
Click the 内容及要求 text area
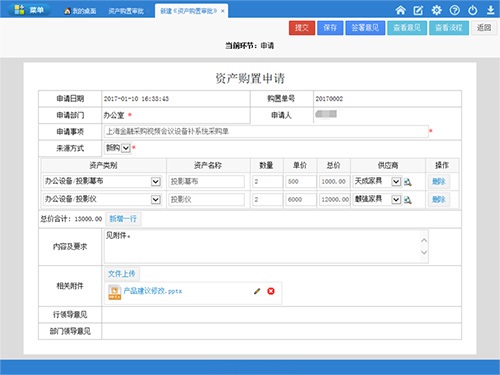pyautogui.click(x=266, y=246)
